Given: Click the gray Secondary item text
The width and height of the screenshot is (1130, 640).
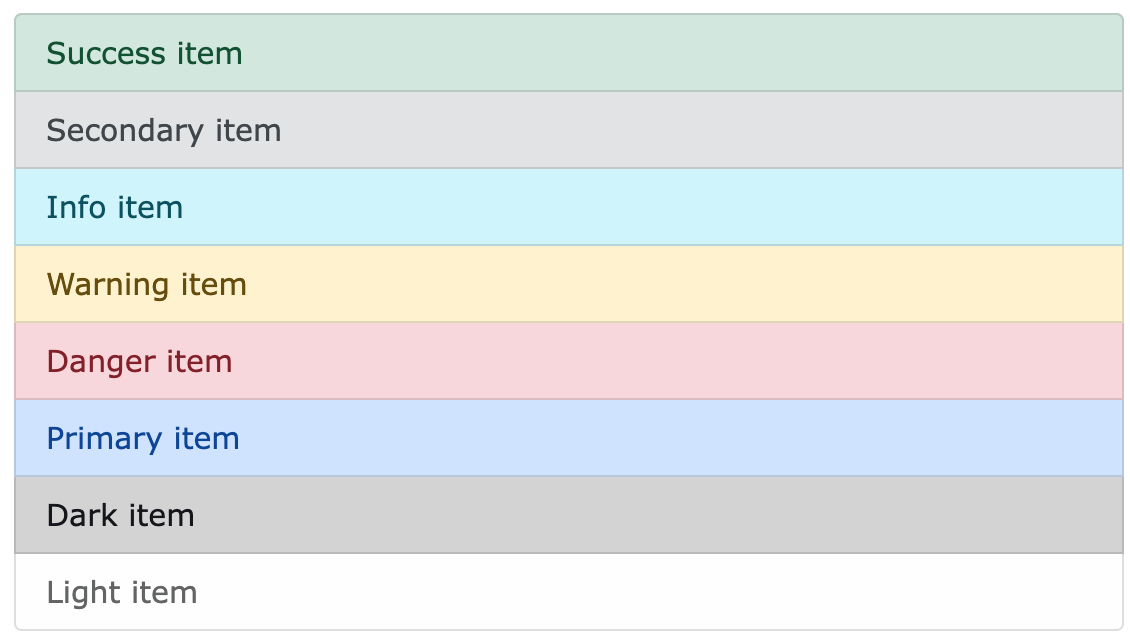Looking at the screenshot, I should 163,130.
